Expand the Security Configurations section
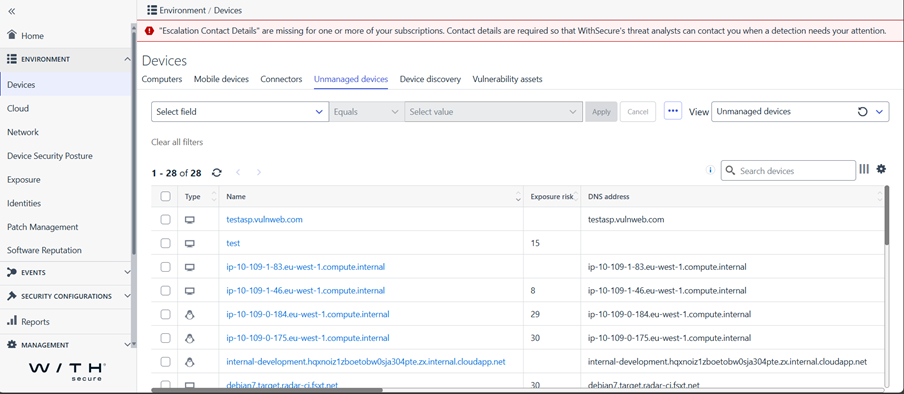904x394 pixels. [x=127, y=296]
